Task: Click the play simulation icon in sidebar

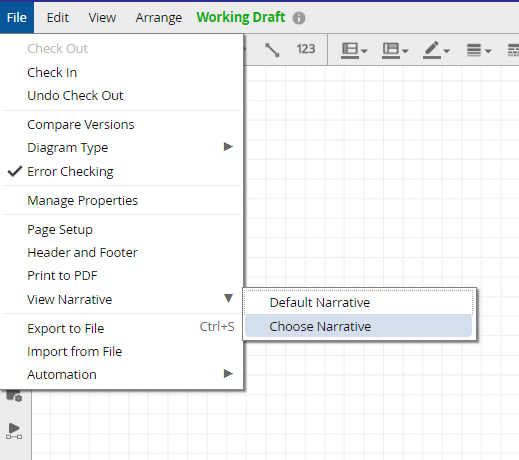Action: 14,431
